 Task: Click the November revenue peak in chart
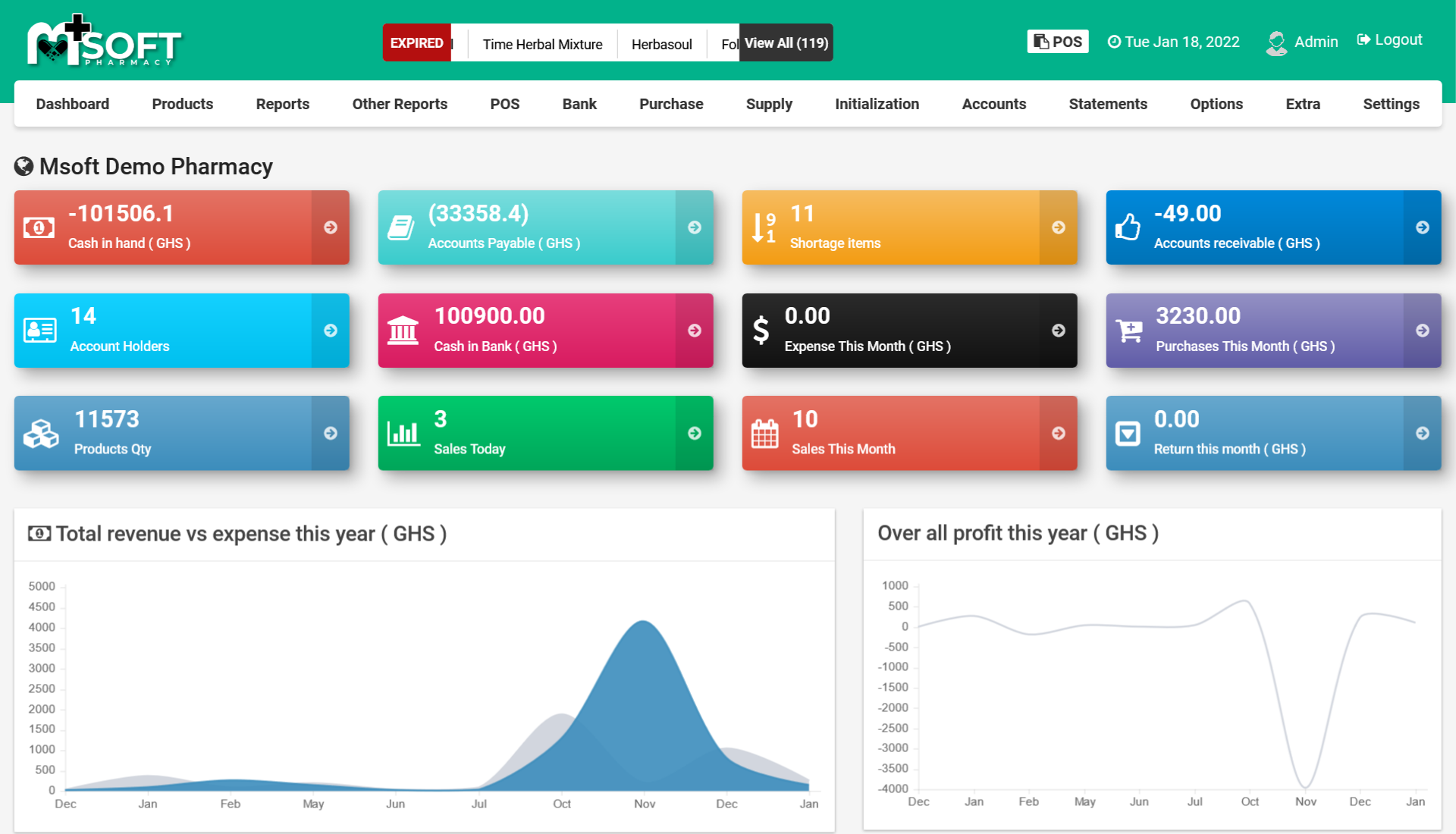(x=643, y=622)
